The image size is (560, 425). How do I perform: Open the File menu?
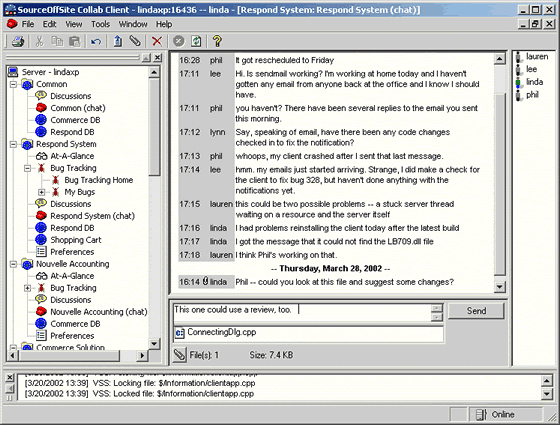tap(28, 24)
